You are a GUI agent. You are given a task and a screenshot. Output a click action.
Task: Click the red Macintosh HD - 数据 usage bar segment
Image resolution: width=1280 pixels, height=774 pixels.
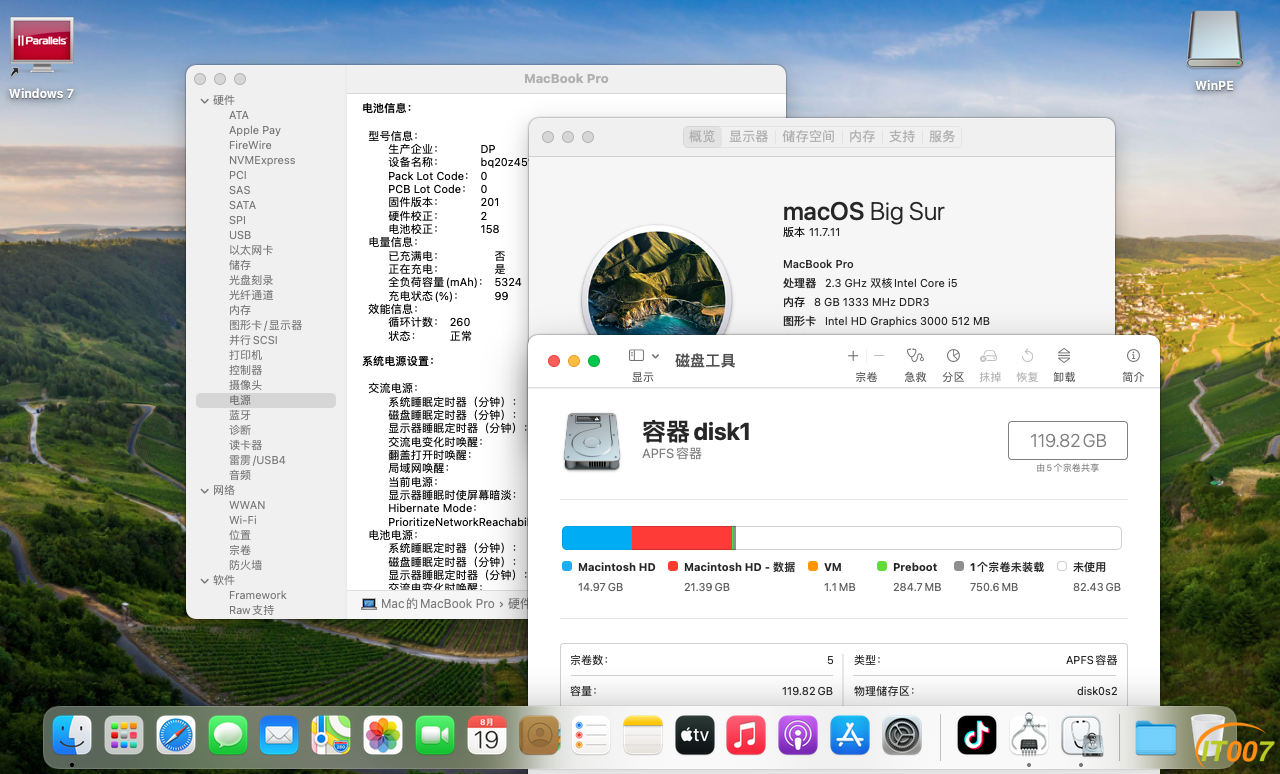682,538
